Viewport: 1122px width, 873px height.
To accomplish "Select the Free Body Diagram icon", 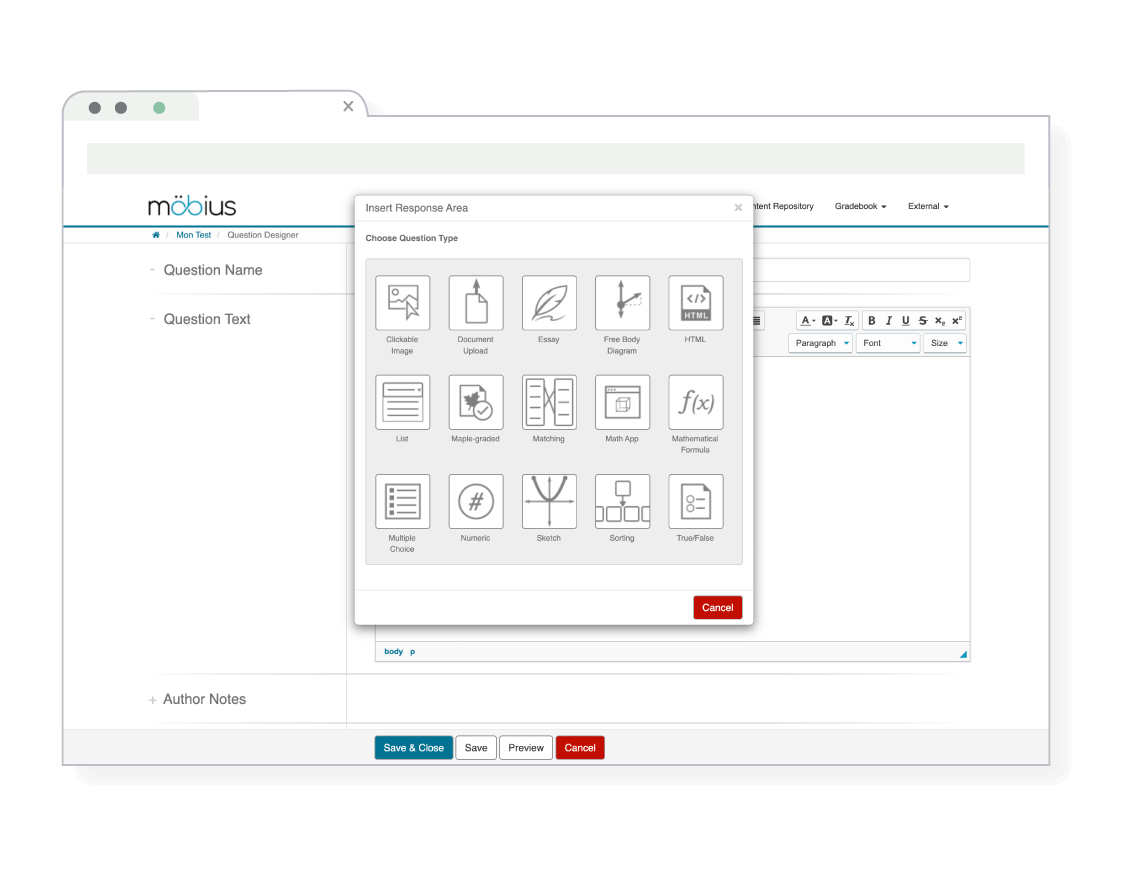I will pyautogui.click(x=622, y=303).
